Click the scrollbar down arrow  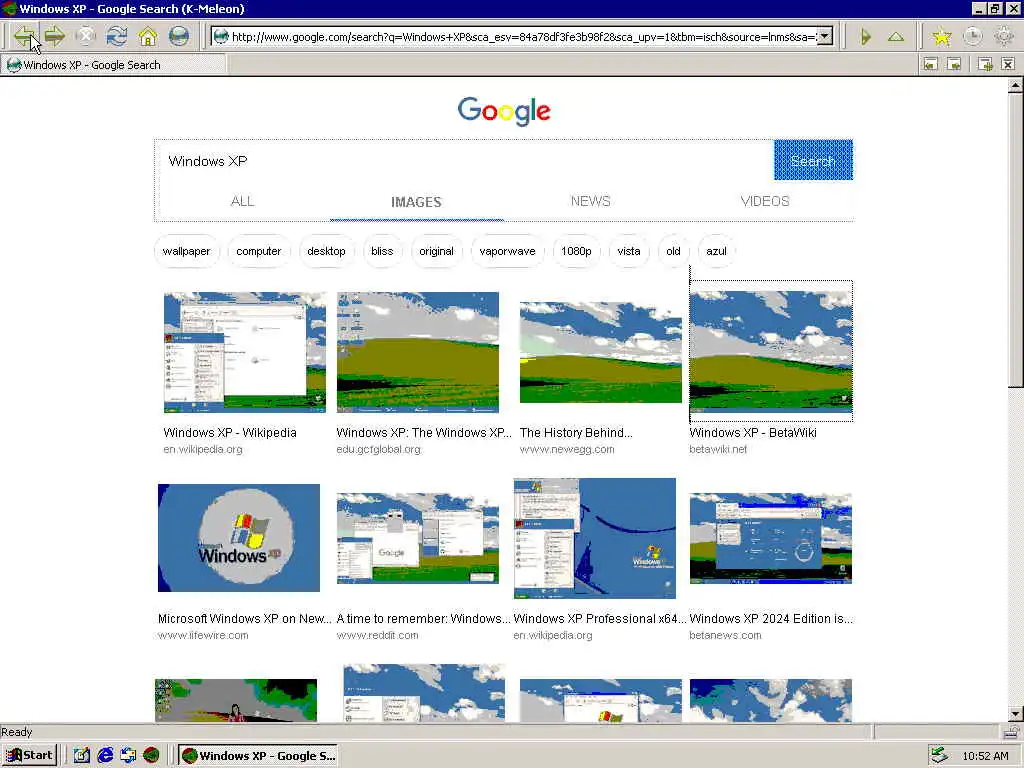click(x=1015, y=714)
